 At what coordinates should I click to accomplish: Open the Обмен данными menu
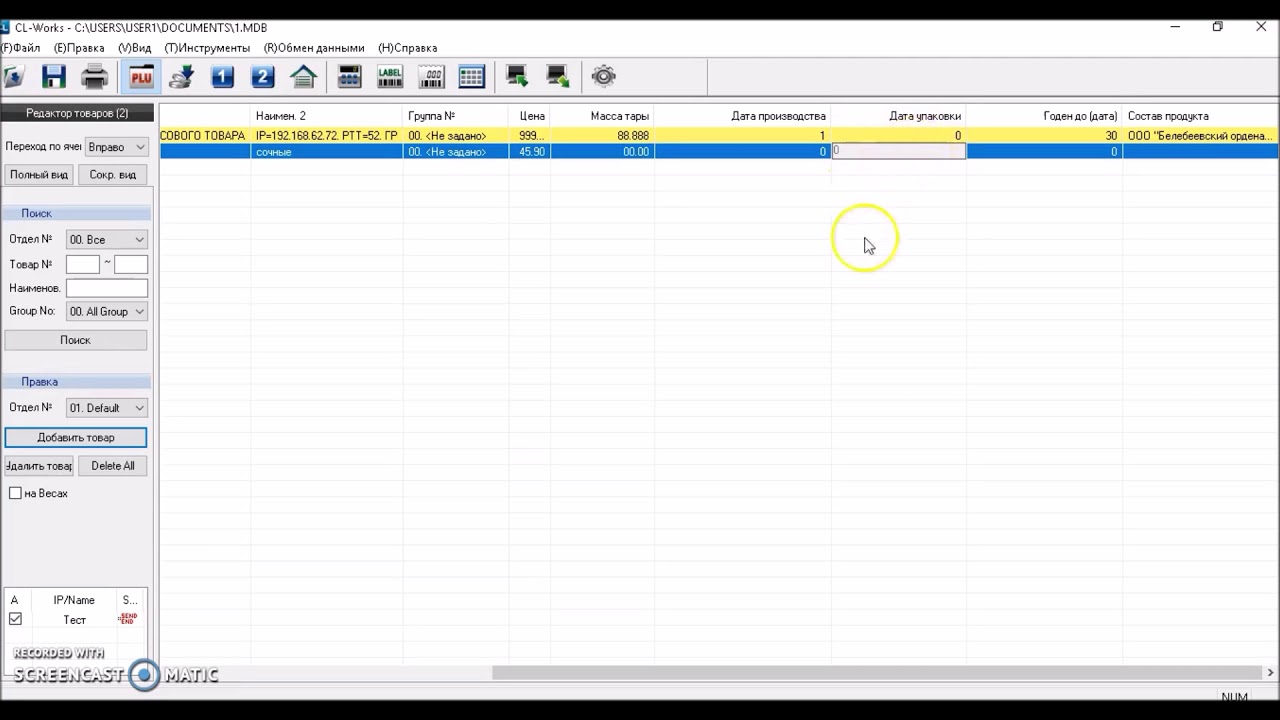314,48
